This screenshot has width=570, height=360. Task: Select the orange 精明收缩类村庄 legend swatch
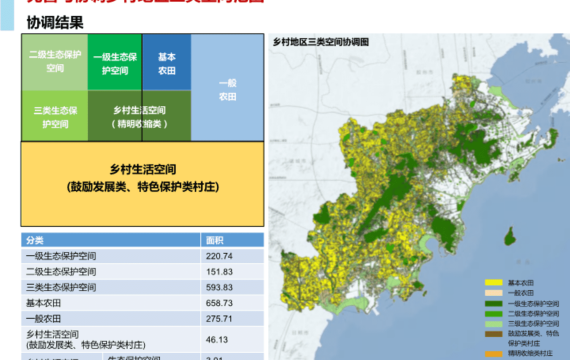click(493, 354)
